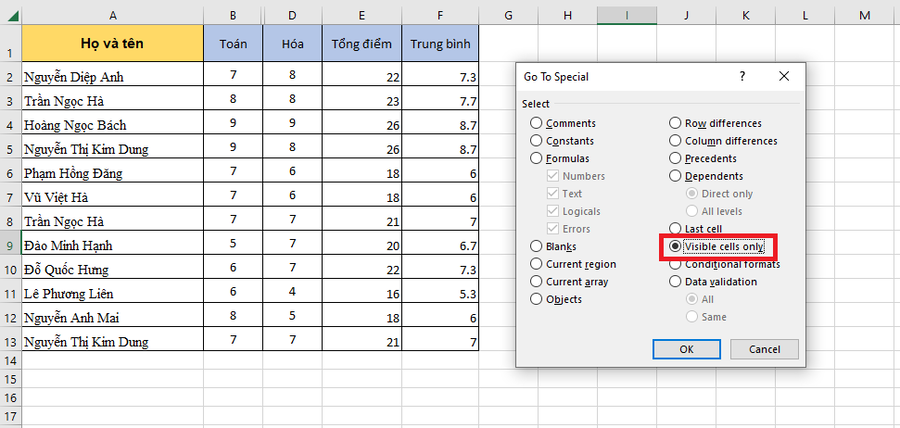The image size is (900, 428).
Task: Click the 'Toán' header cell
Action: tap(233, 43)
